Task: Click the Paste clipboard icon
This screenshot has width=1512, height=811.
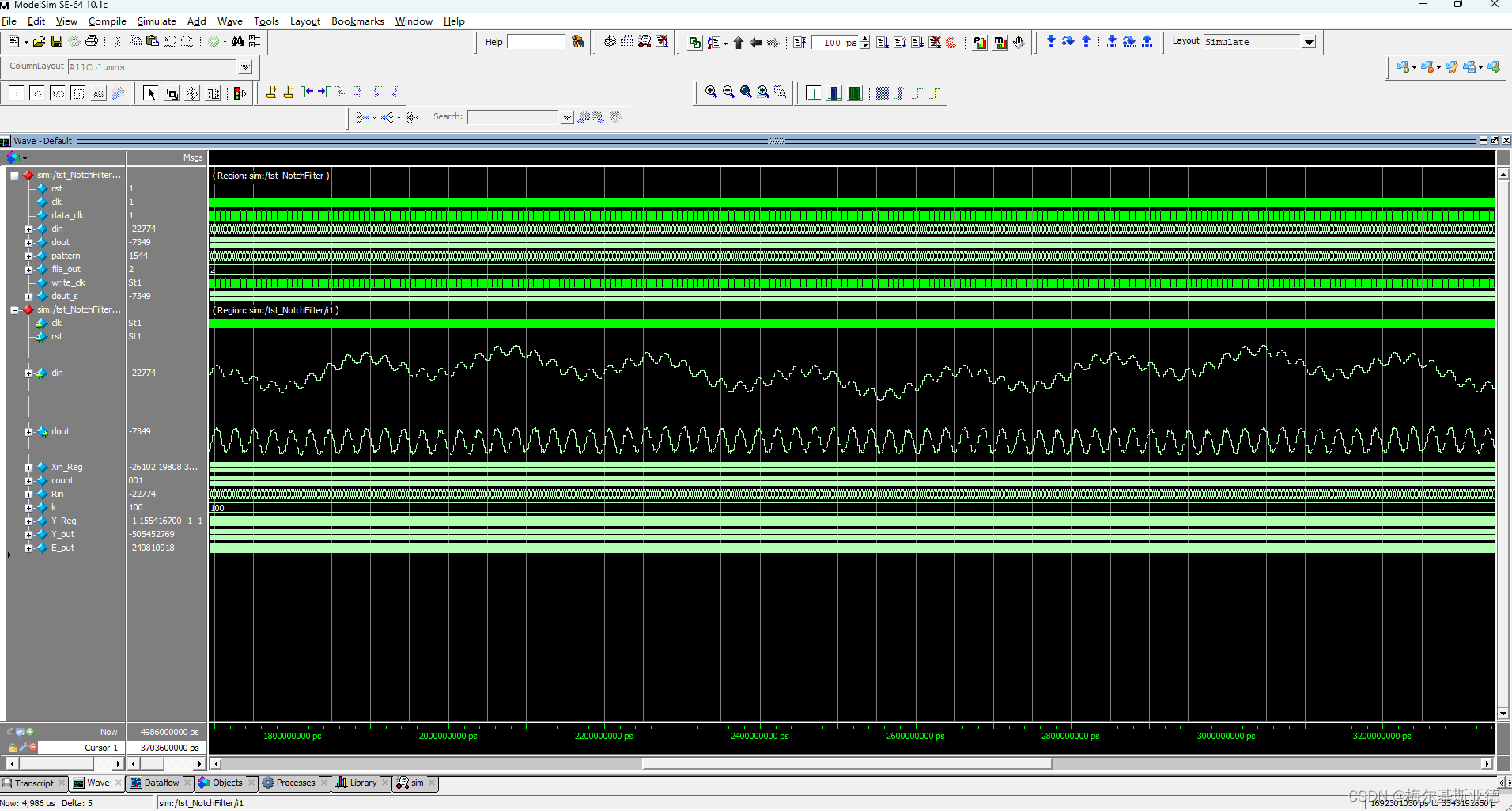Action: (153, 41)
